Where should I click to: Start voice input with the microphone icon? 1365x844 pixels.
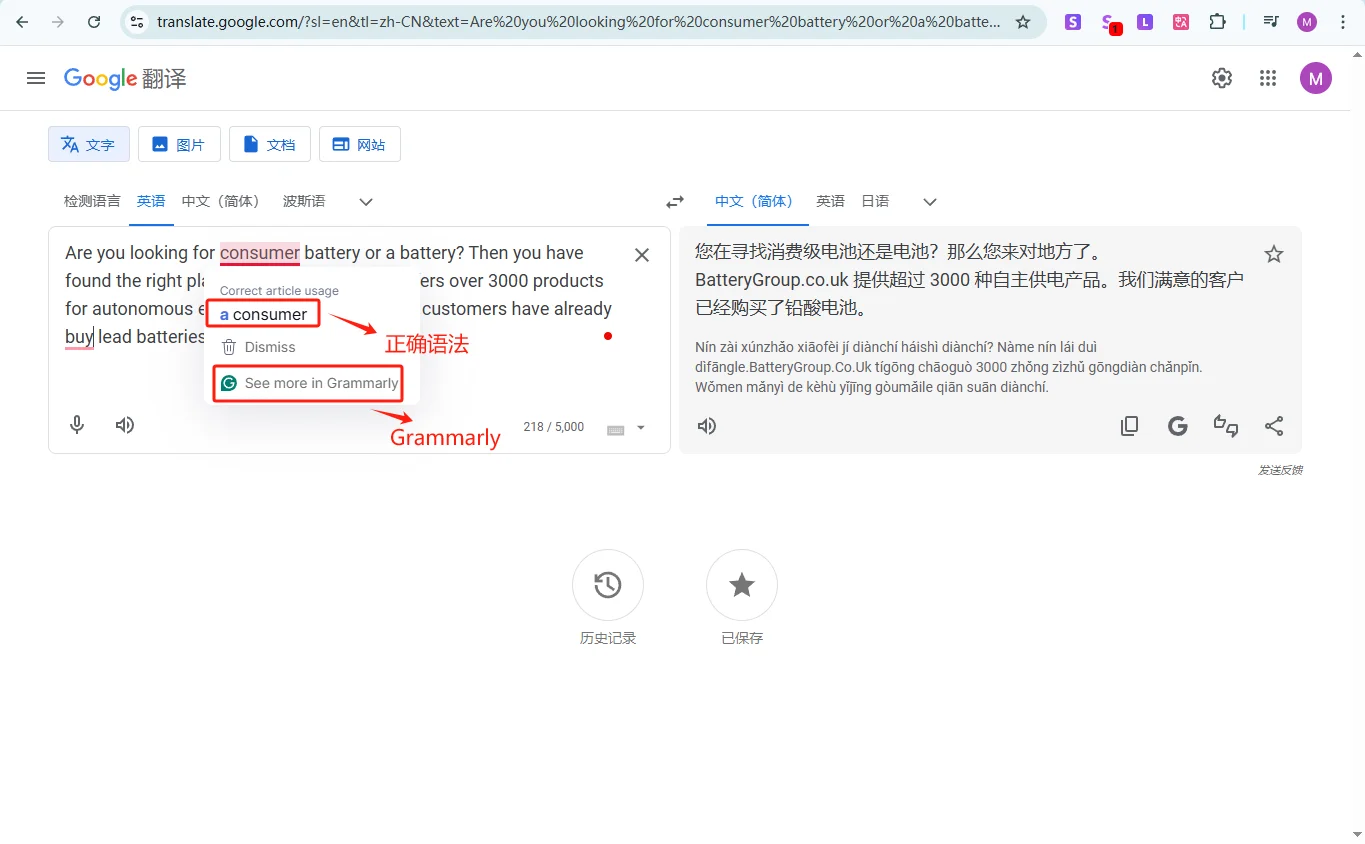77,424
